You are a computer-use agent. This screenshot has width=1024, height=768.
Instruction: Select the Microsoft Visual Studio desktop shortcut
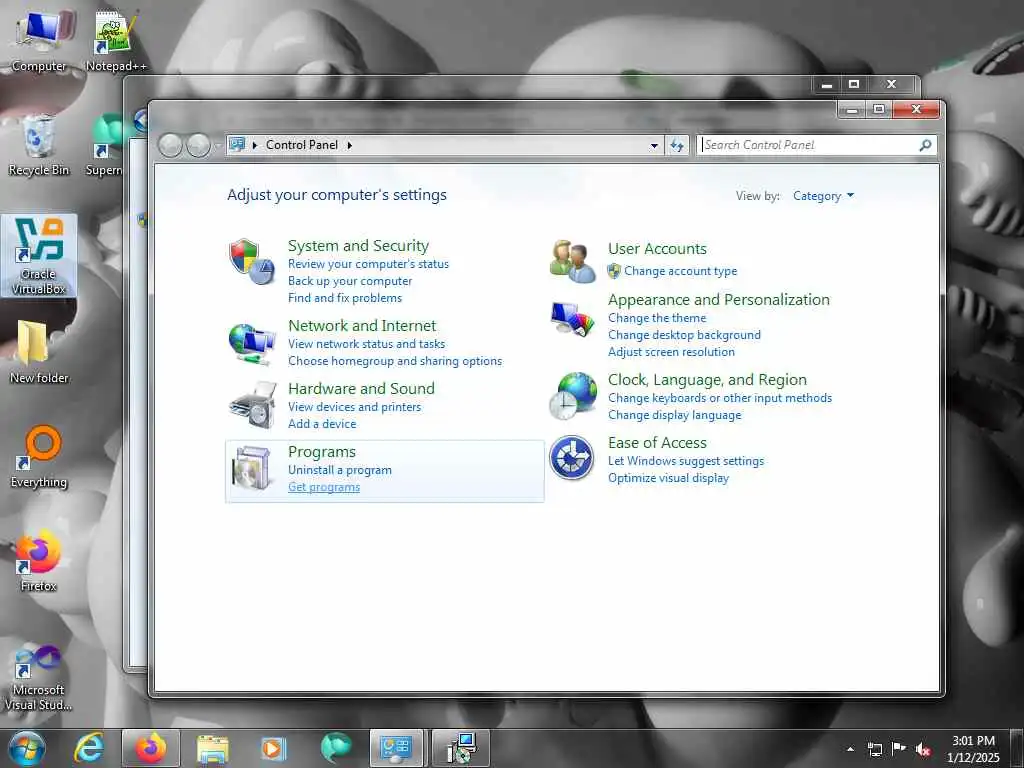point(39,677)
